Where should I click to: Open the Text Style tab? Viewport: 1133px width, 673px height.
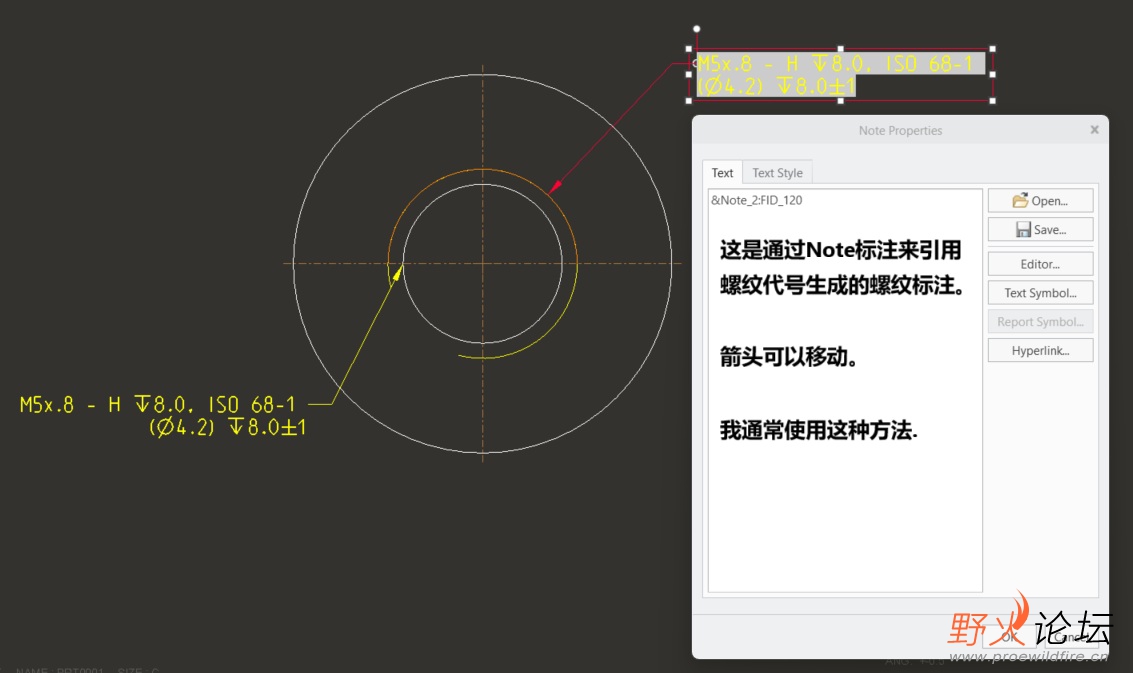click(x=777, y=173)
